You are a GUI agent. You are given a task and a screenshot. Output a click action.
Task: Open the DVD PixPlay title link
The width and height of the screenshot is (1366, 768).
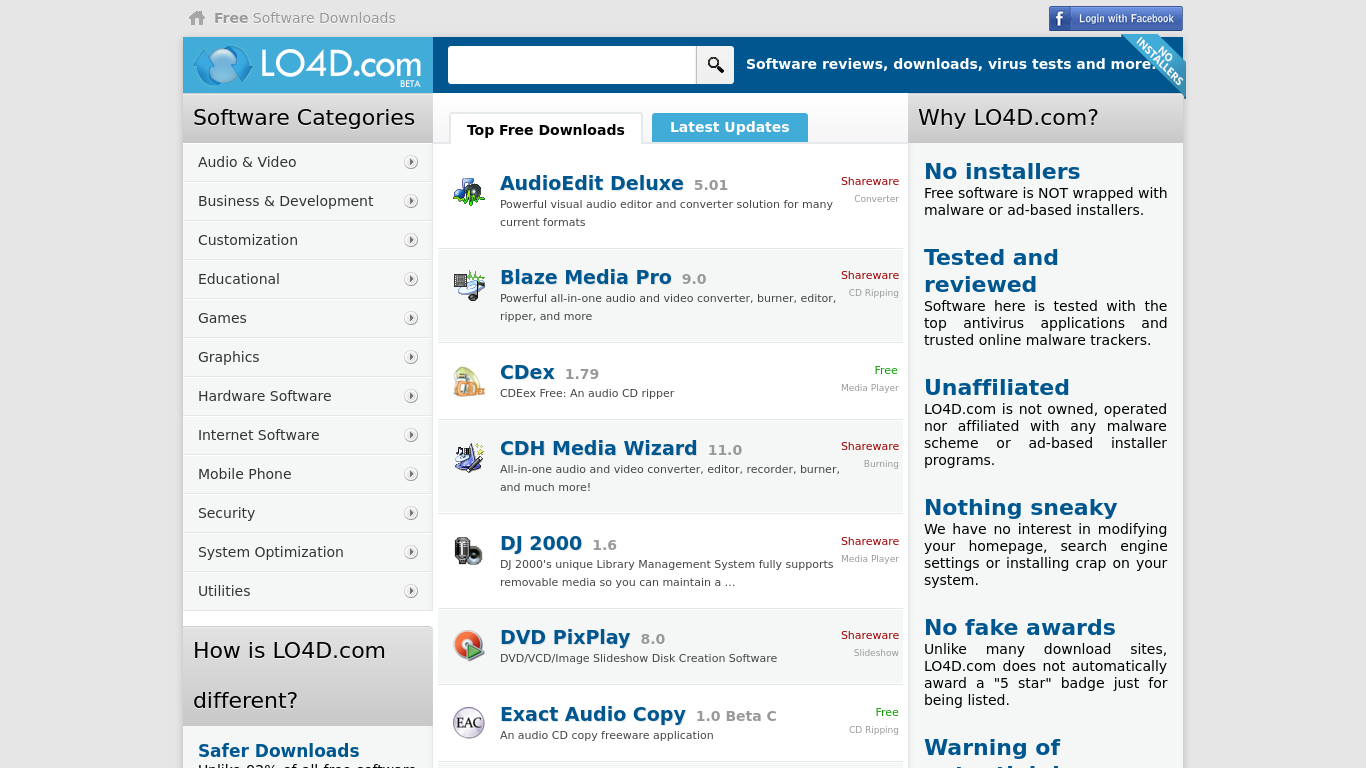tap(565, 637)
